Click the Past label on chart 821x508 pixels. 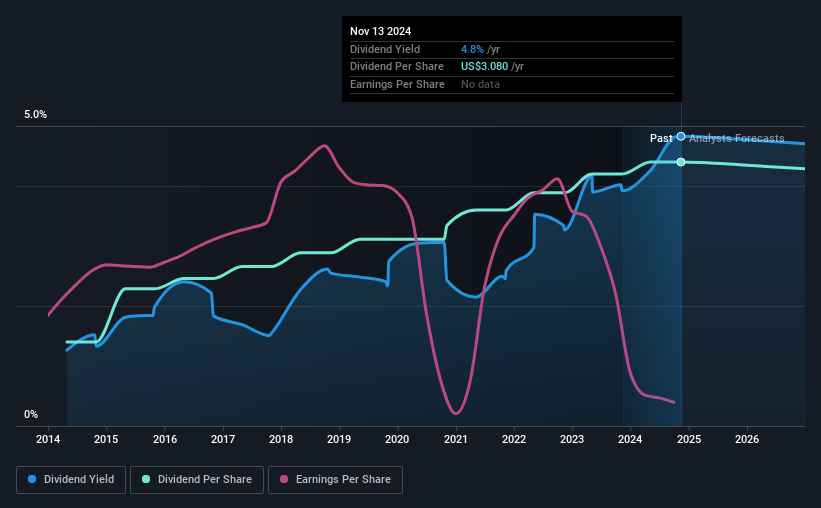point(661,138)
